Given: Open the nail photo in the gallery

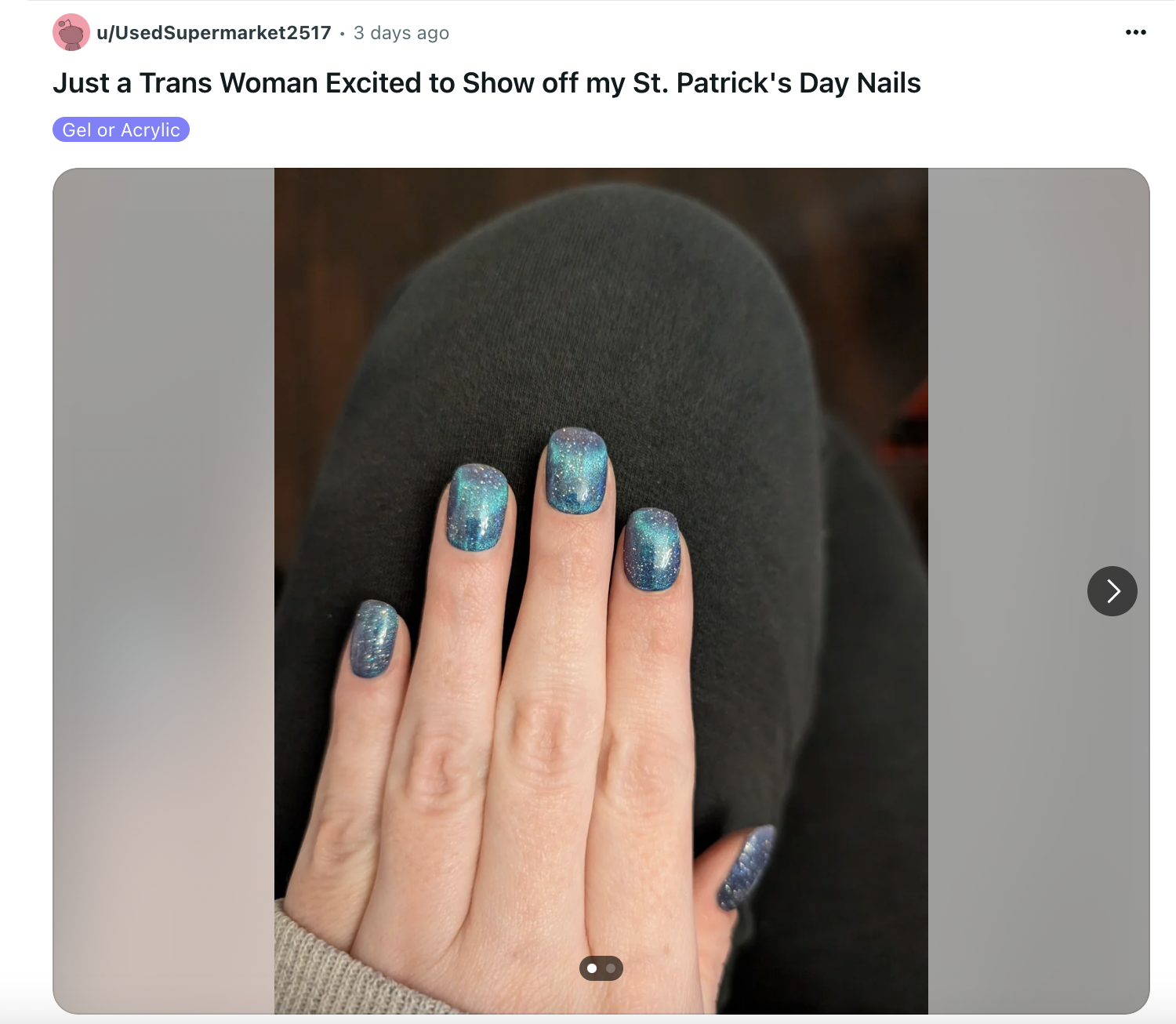Looking at the screenshot, I should 601,590.
